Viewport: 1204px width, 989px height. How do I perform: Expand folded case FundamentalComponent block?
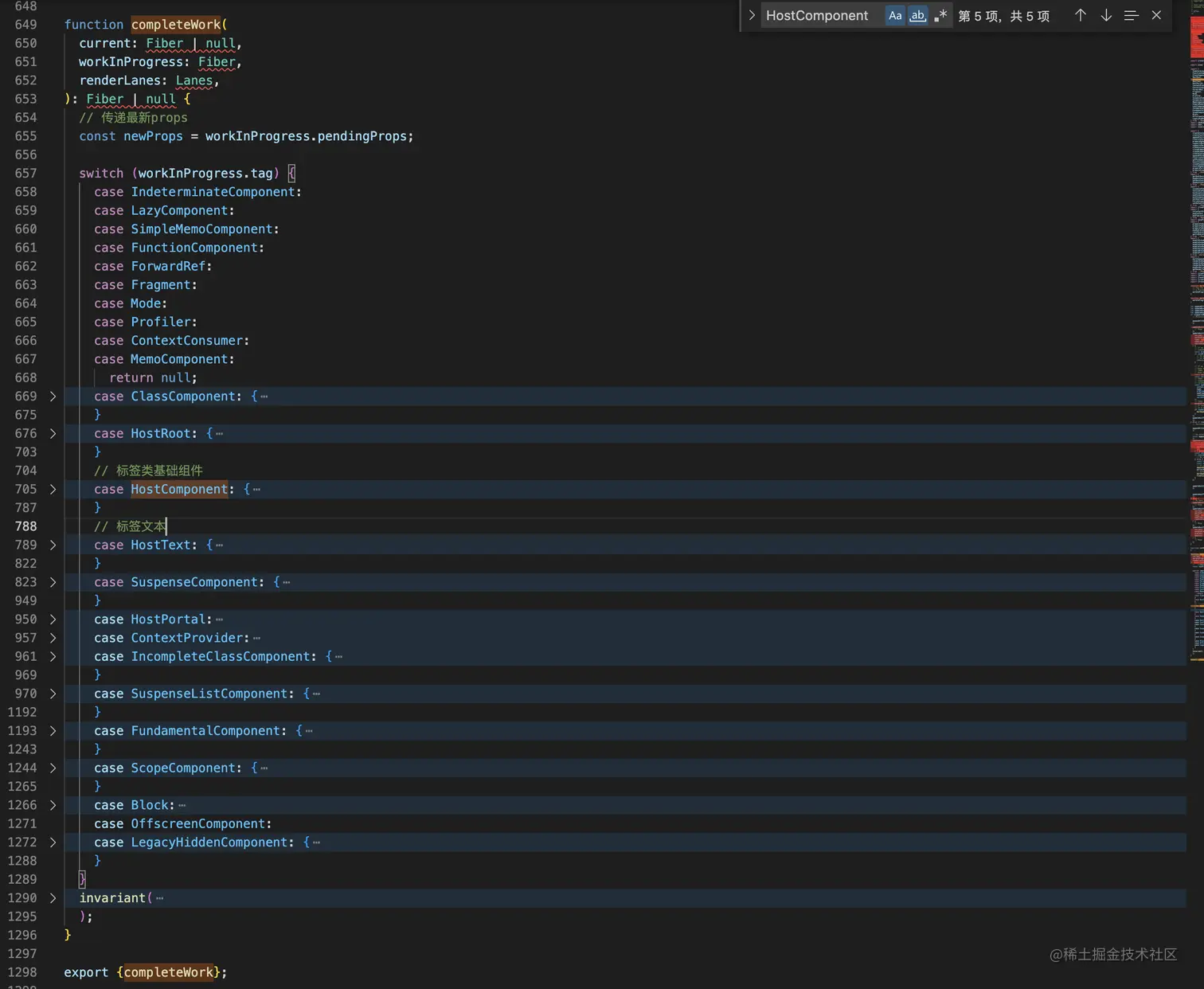[53, 731]
